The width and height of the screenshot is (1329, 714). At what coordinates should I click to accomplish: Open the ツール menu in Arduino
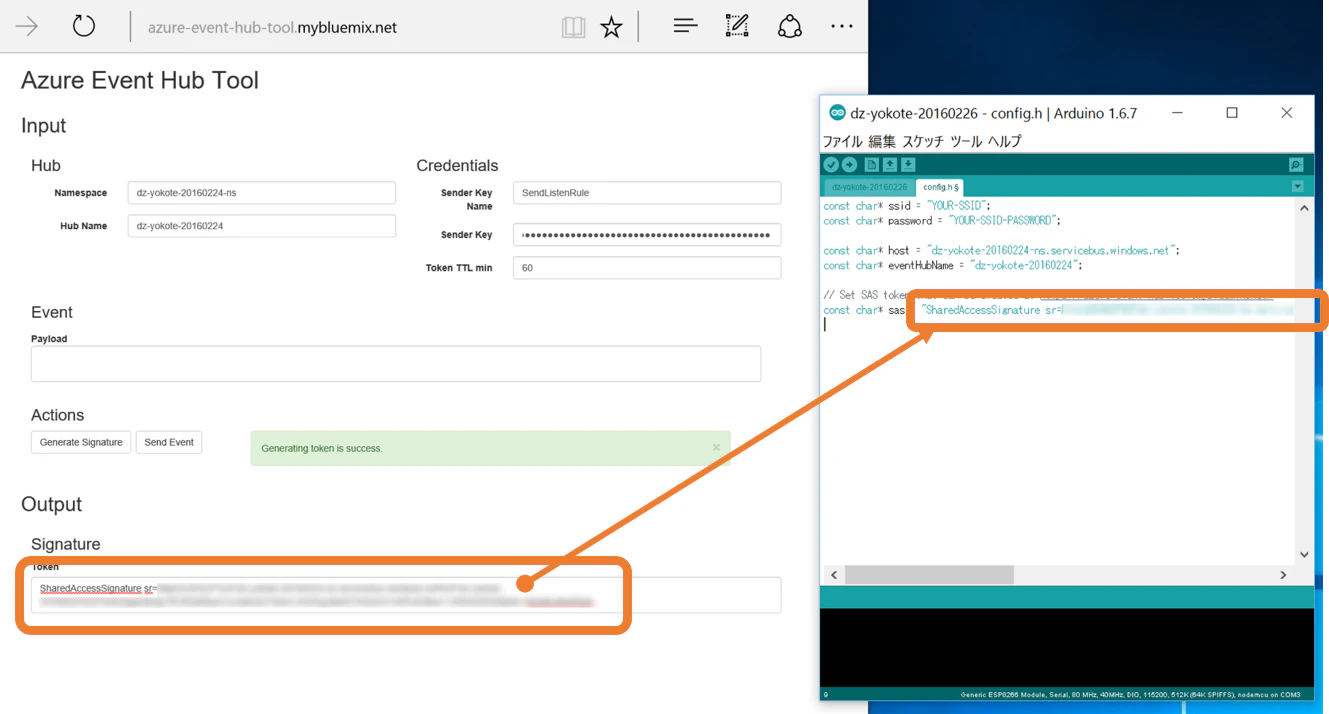[966, 141]
